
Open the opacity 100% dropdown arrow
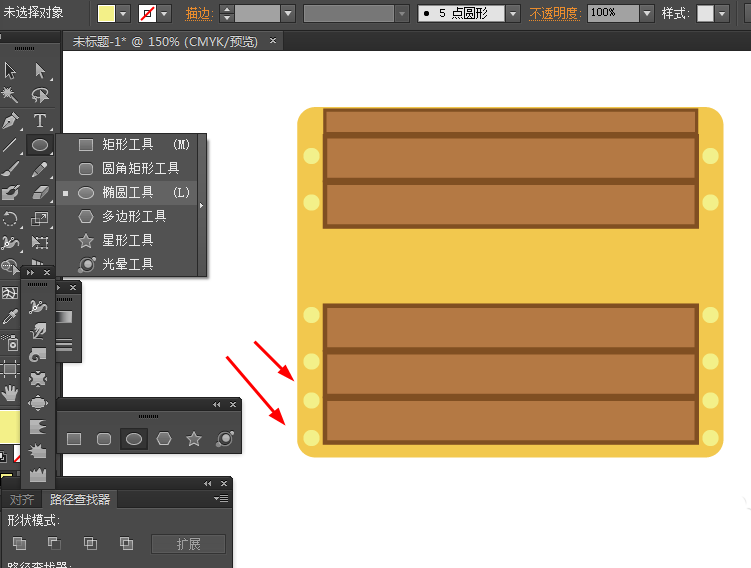click(x=647, y=14)
